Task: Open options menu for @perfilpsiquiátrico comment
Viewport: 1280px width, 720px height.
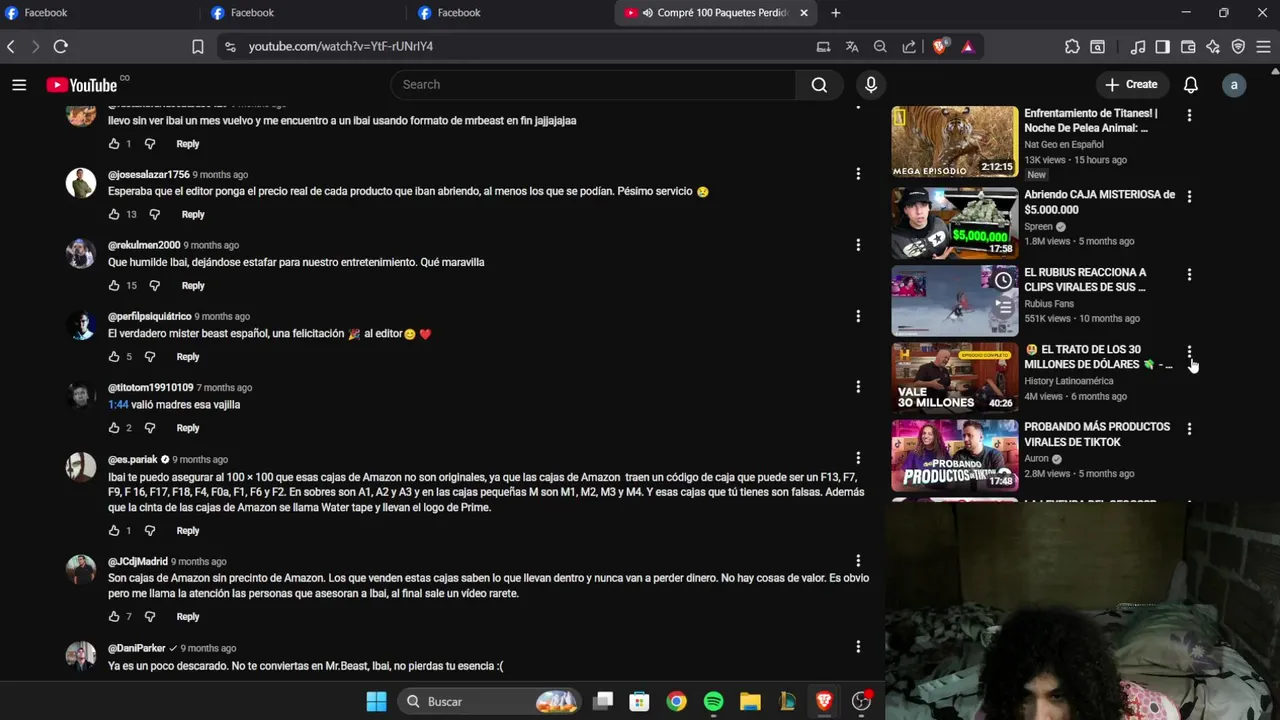Action: click(858, 316)
